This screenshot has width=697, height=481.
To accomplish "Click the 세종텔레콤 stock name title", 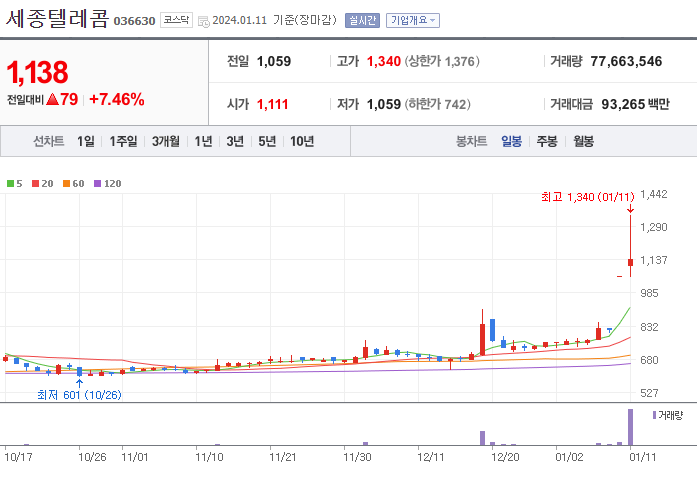I will (57, 19).
